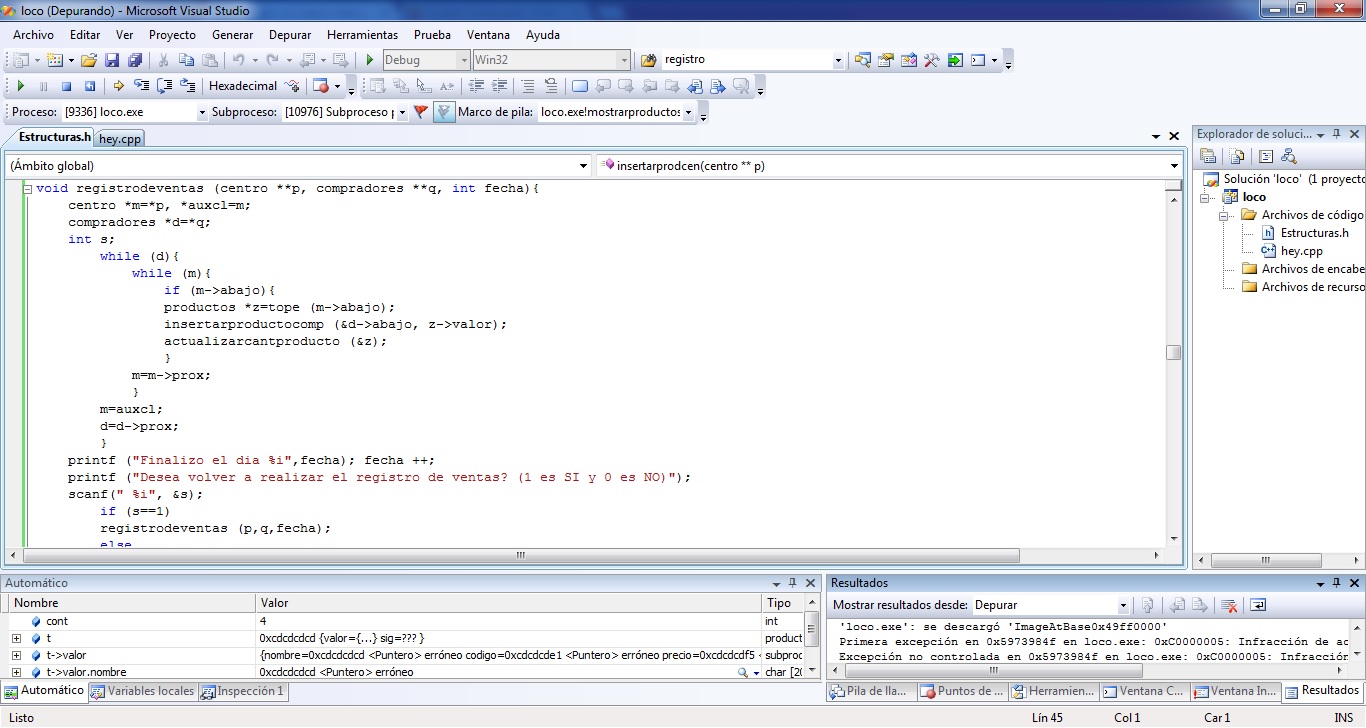Pause execution with the Break All button
The width and height of the screenshot is (1366, 728).
tap(43, 86)
